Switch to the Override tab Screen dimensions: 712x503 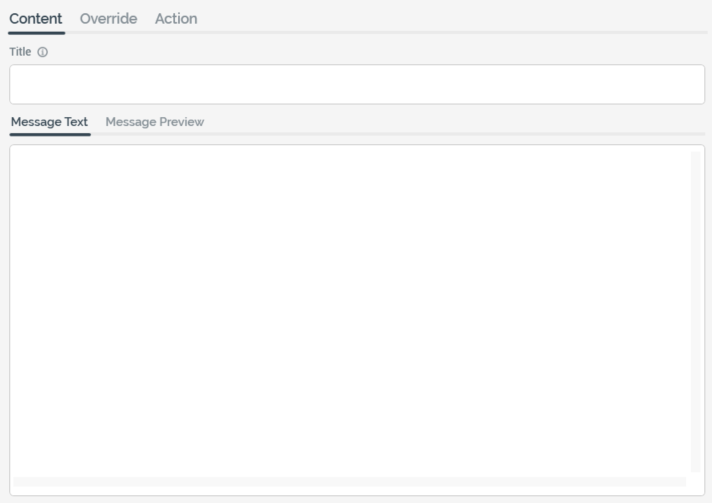(x=108, y=18)
